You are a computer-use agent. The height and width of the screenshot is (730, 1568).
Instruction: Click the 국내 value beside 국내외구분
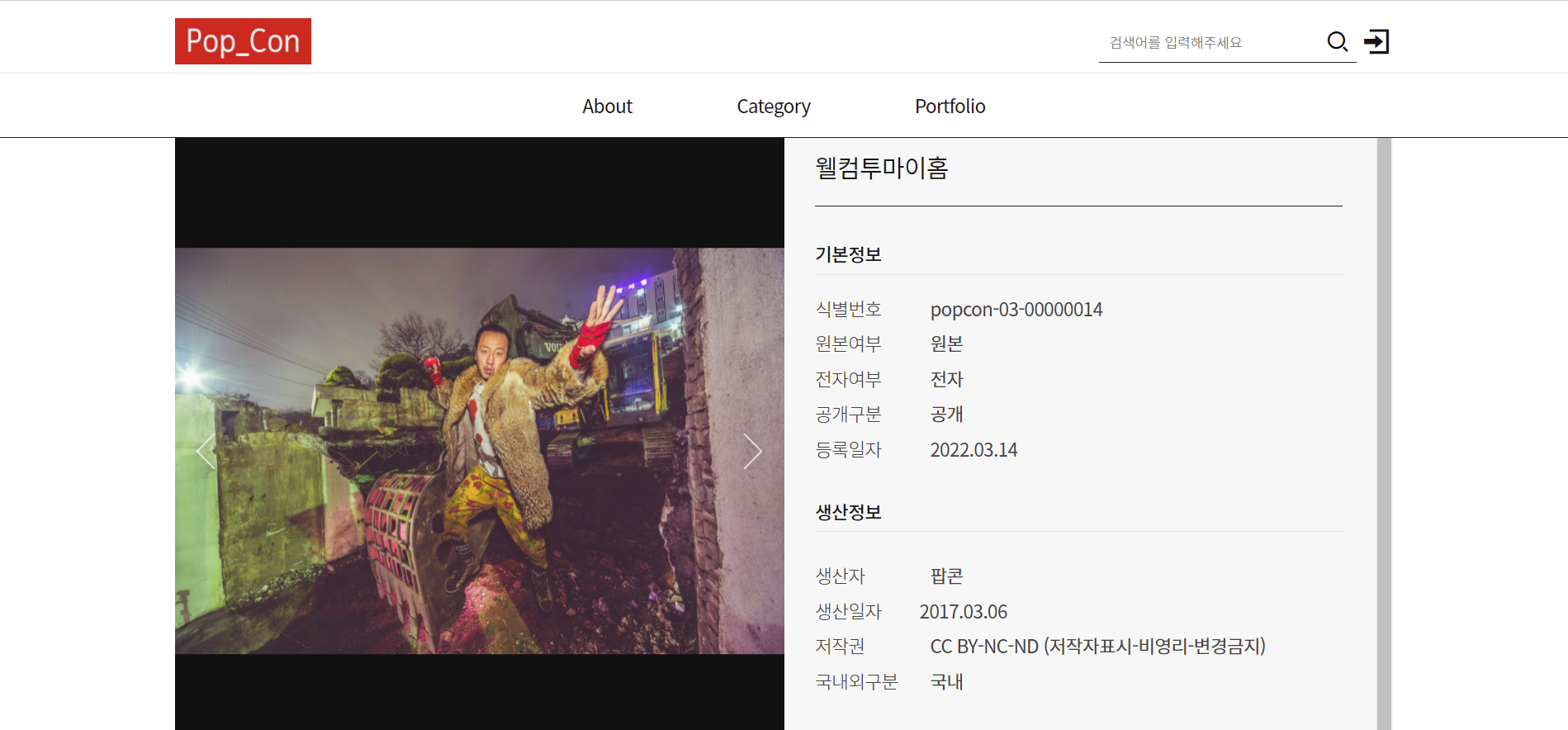click(x=946, y=682)
